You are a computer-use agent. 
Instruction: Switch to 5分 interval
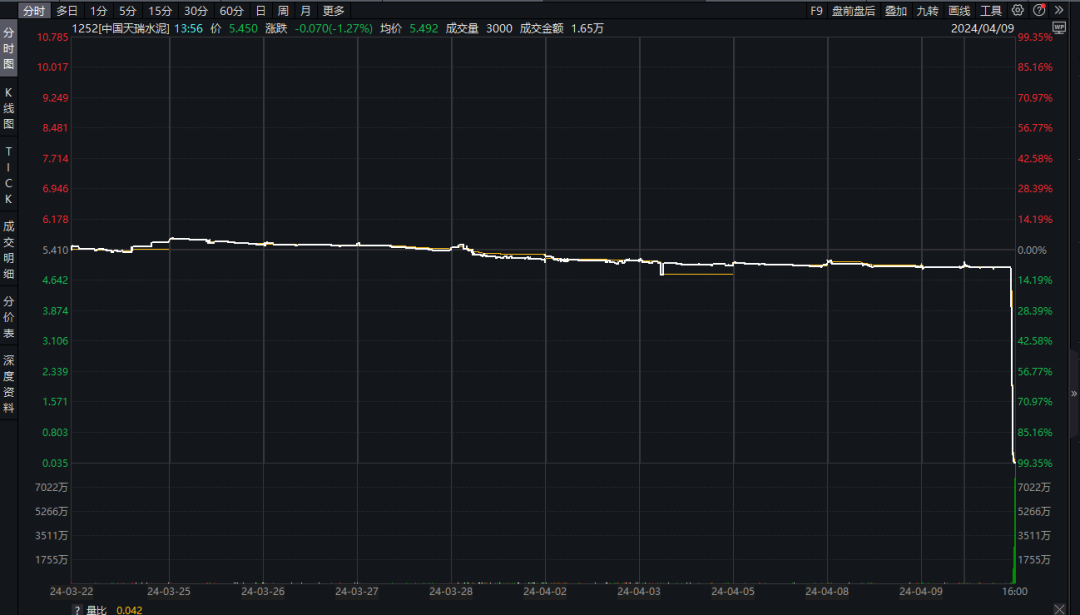[x=128, y=10]
